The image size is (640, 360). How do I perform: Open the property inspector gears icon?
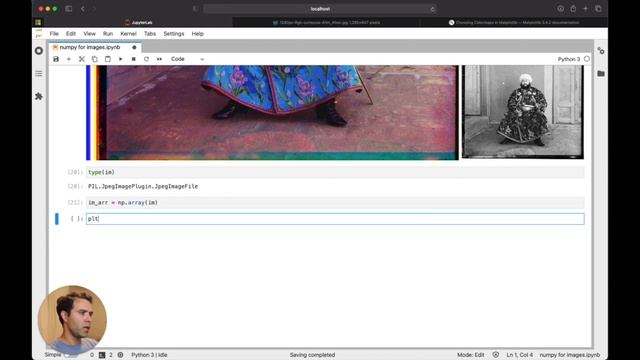(601, 51)
